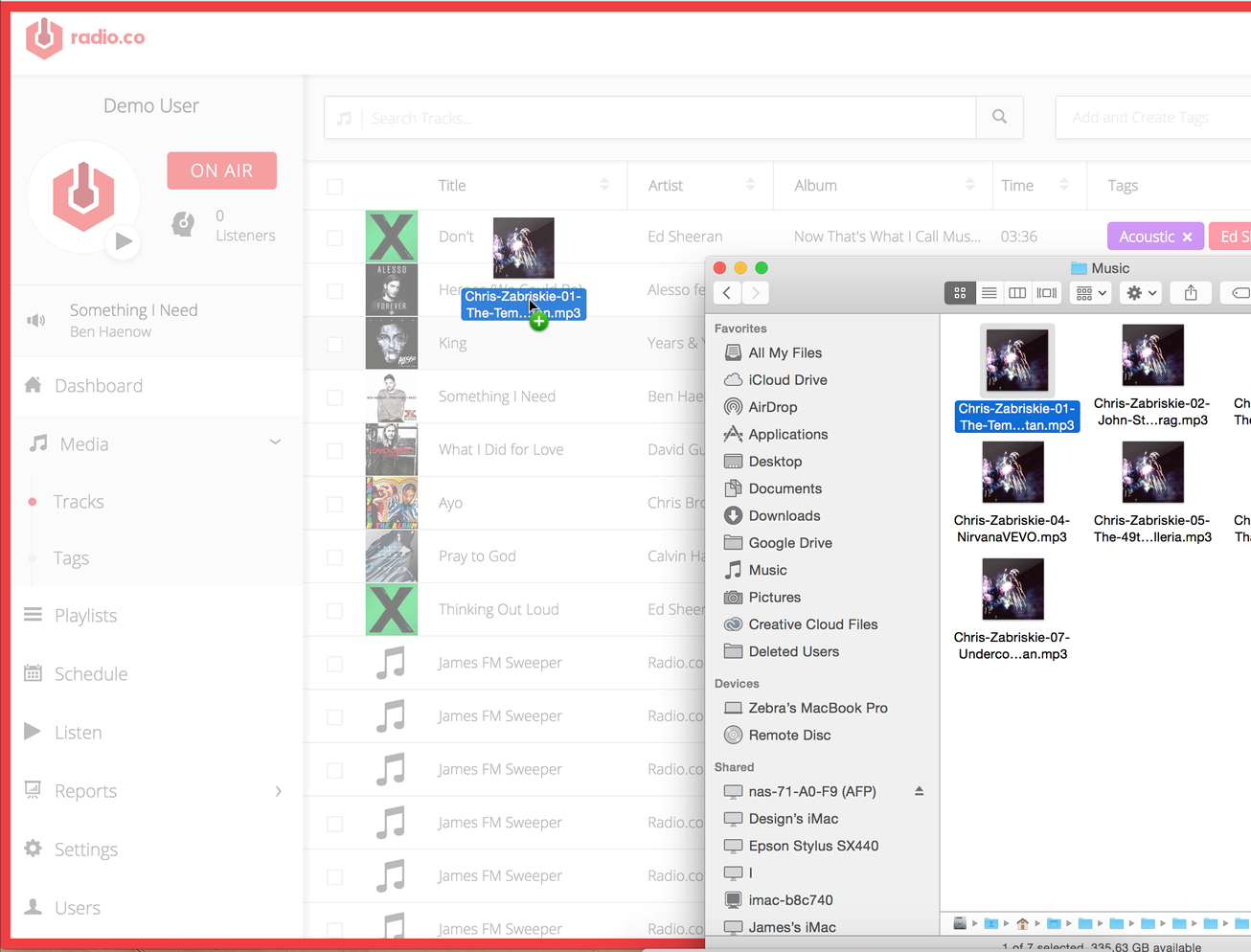Sort tracks by Artist column arrows
1251x952 pixels.
click(751, 184)
